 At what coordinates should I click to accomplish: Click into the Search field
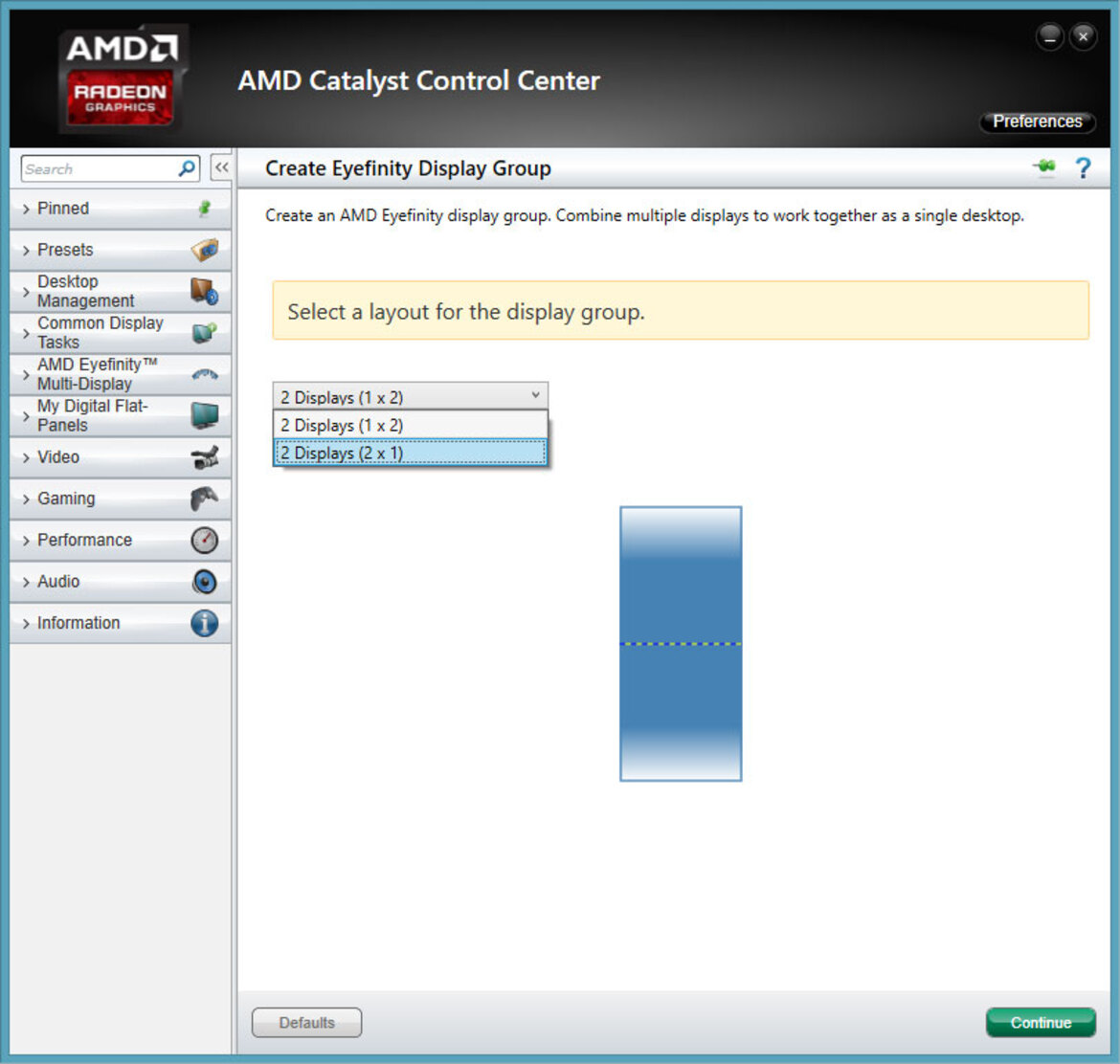[x=99, y=168]
